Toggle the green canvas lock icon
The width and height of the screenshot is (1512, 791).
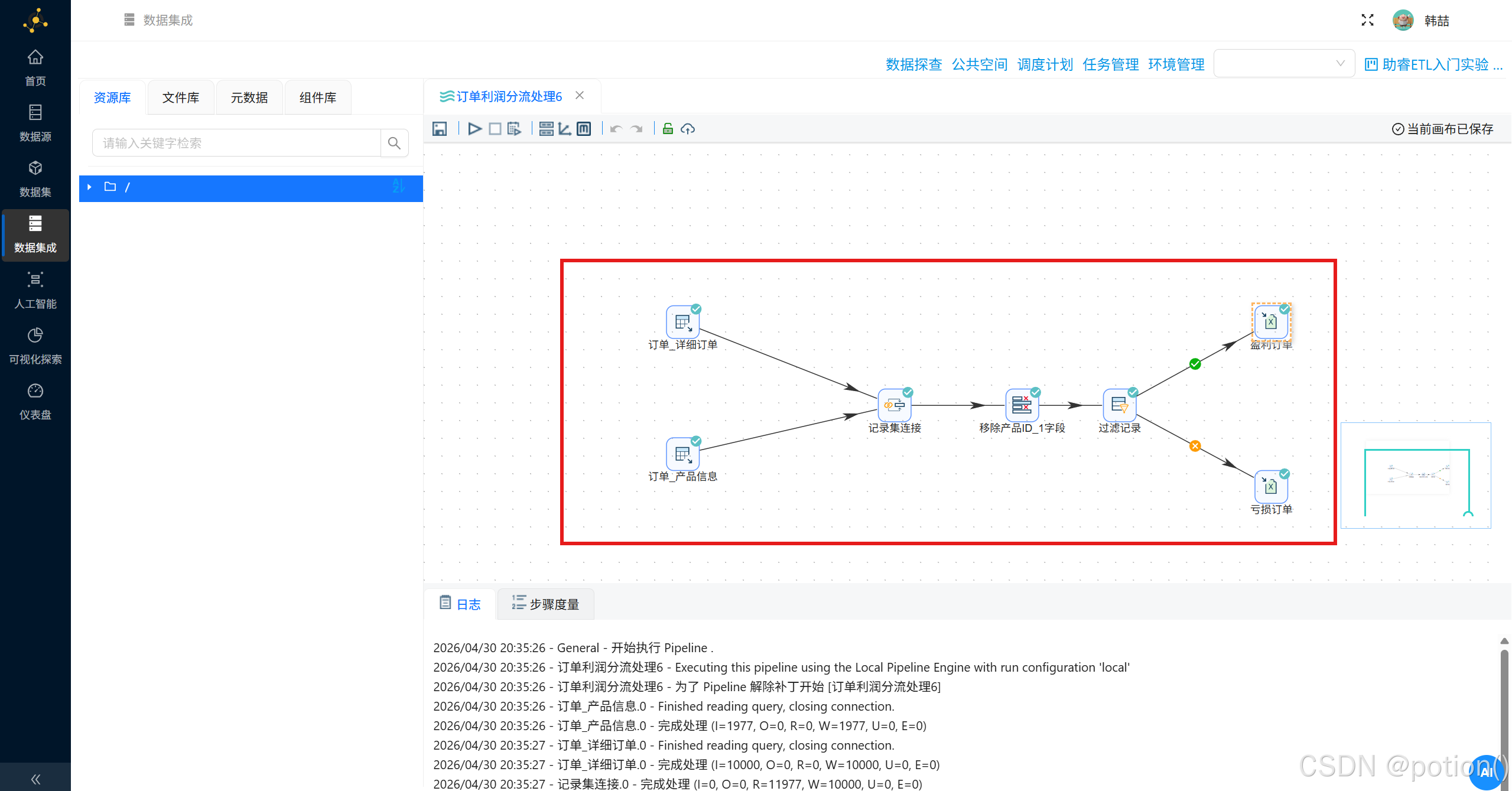pos(666,128)
